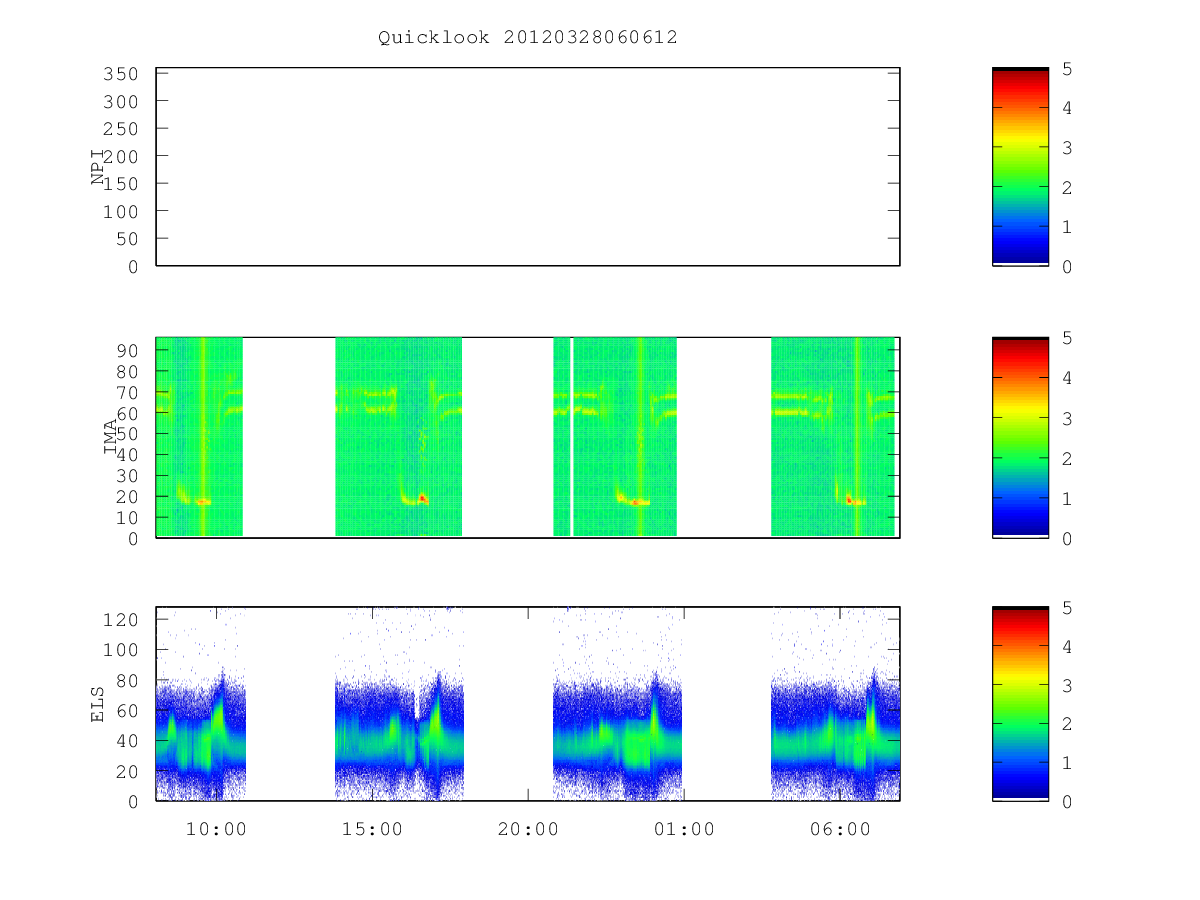Click the 20:00 time axis label
The height and width of the screenshot is (900, 1200).
[x=528, y=829]
